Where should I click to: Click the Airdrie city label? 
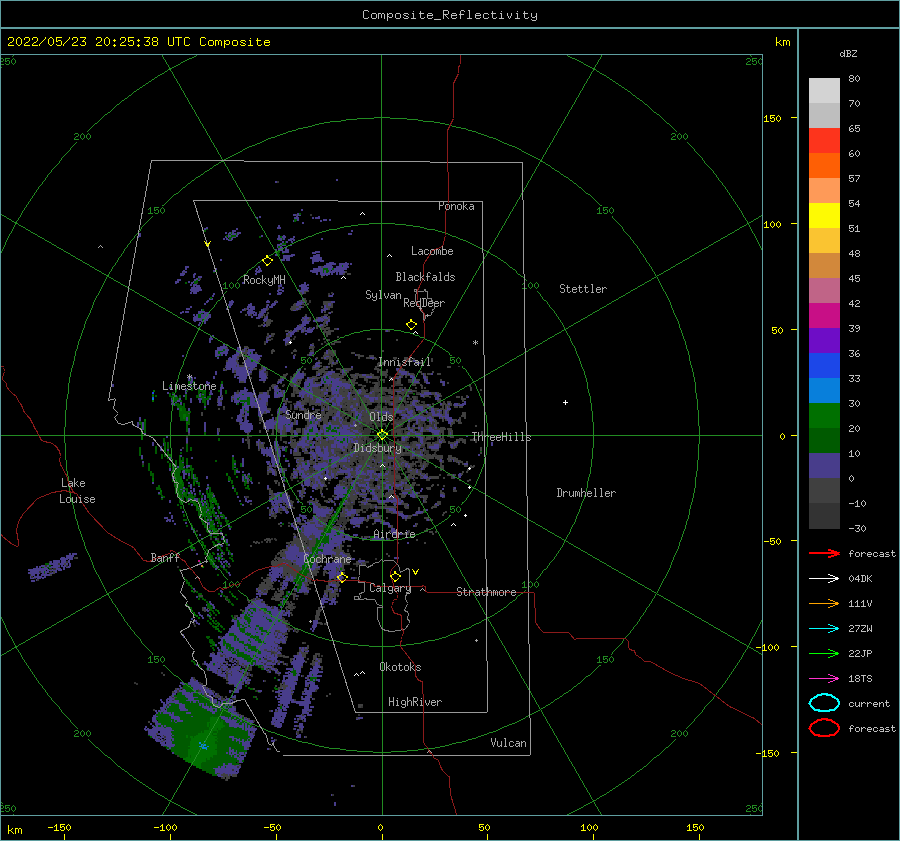[394, 534]
